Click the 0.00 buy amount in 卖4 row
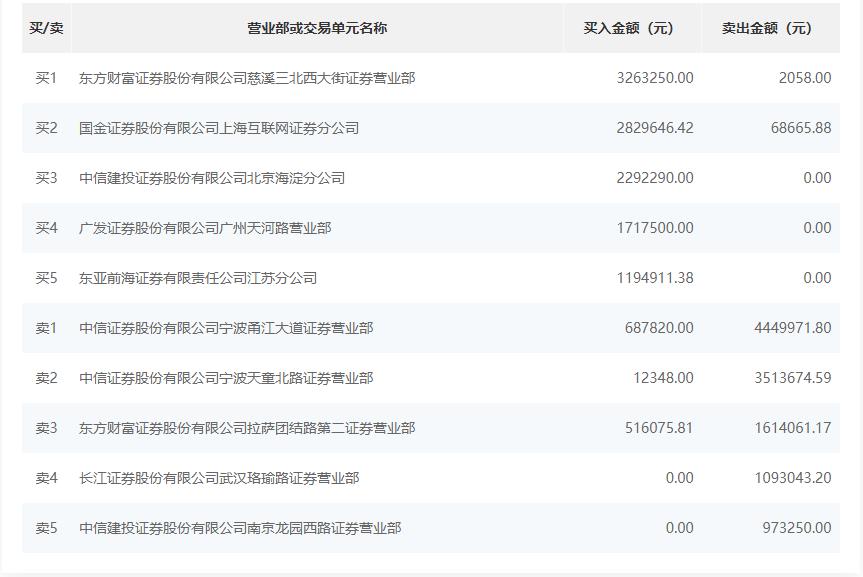Image resolution: width=863 pixels, height=577 pixels. pyautogui.click(x=680, y=478)
